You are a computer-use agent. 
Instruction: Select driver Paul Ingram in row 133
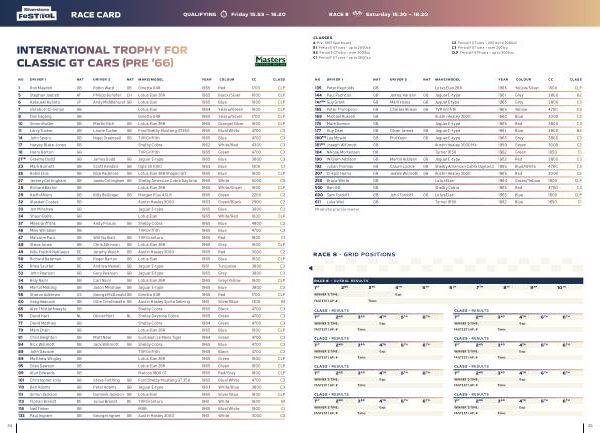(x=41, y=416)
